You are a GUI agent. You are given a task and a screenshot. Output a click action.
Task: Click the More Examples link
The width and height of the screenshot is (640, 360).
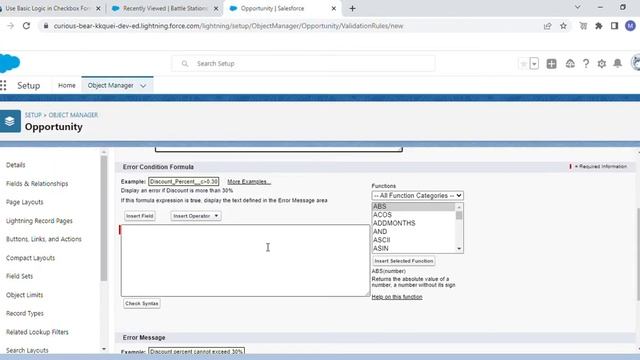click(249, 182)
